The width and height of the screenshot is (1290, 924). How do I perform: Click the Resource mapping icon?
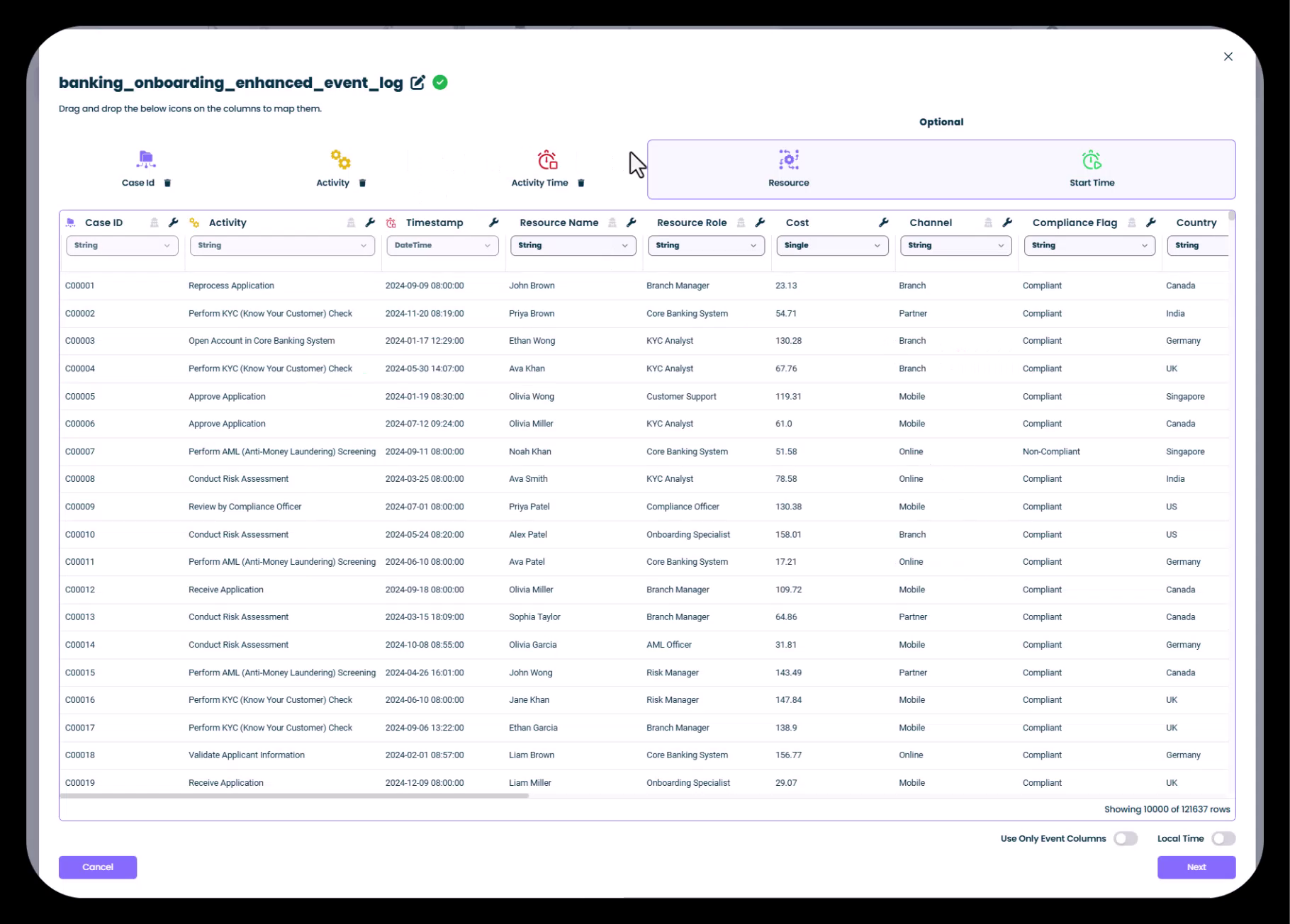[788, 160]
